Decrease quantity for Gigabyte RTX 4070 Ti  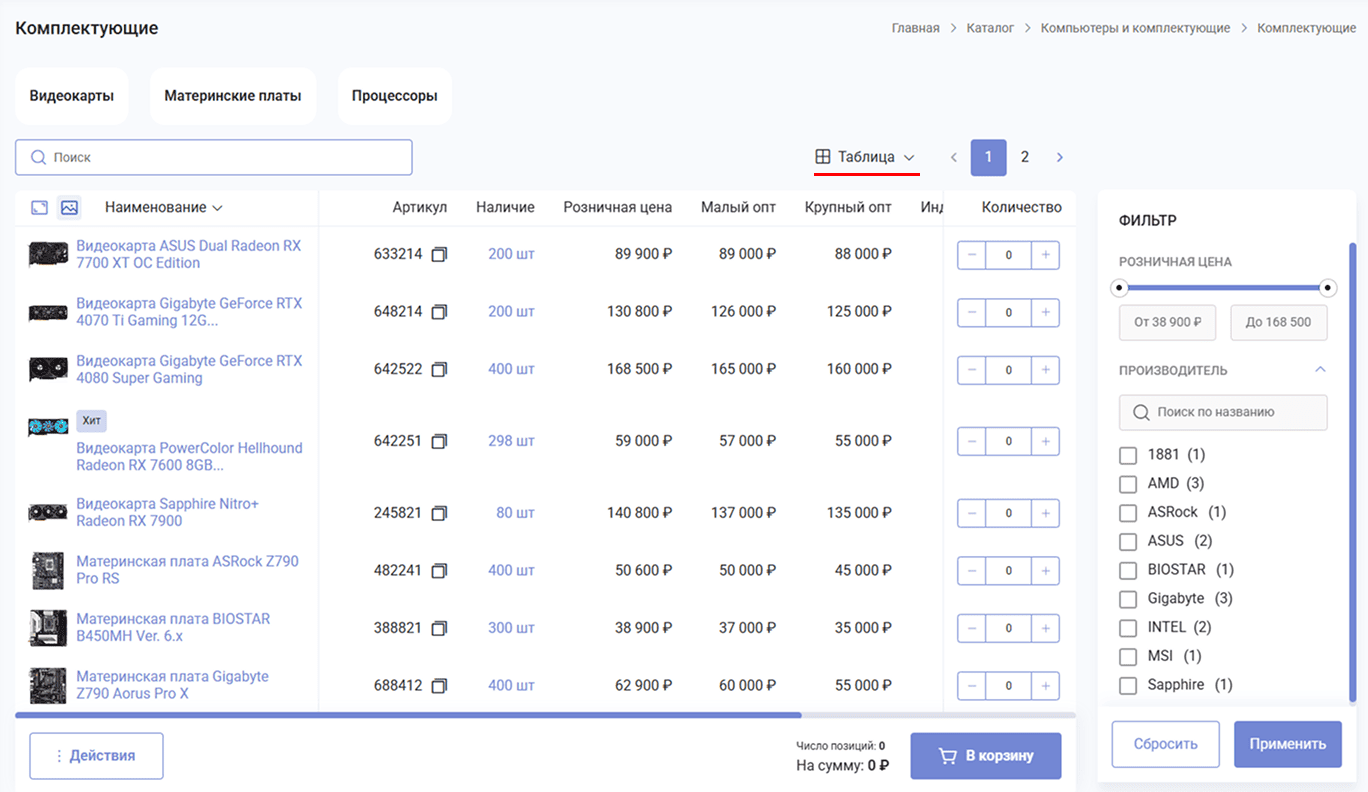(972, 312)
